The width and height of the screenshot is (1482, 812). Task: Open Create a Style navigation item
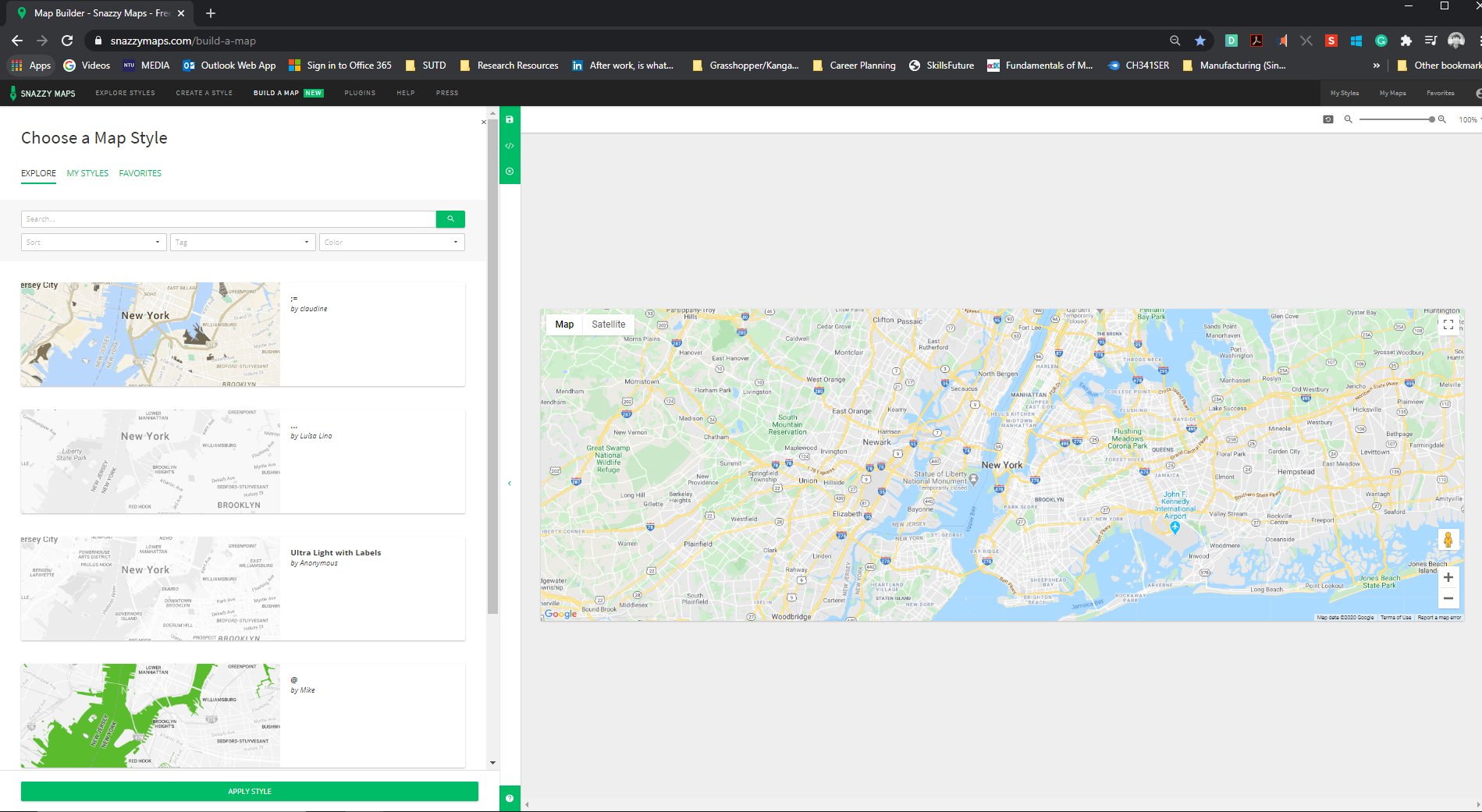pos(204,93)
